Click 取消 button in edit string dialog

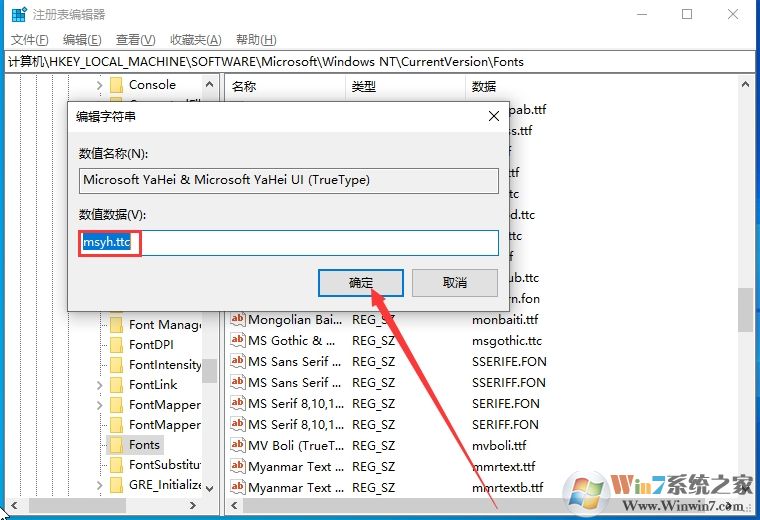(x=455, y=283)
